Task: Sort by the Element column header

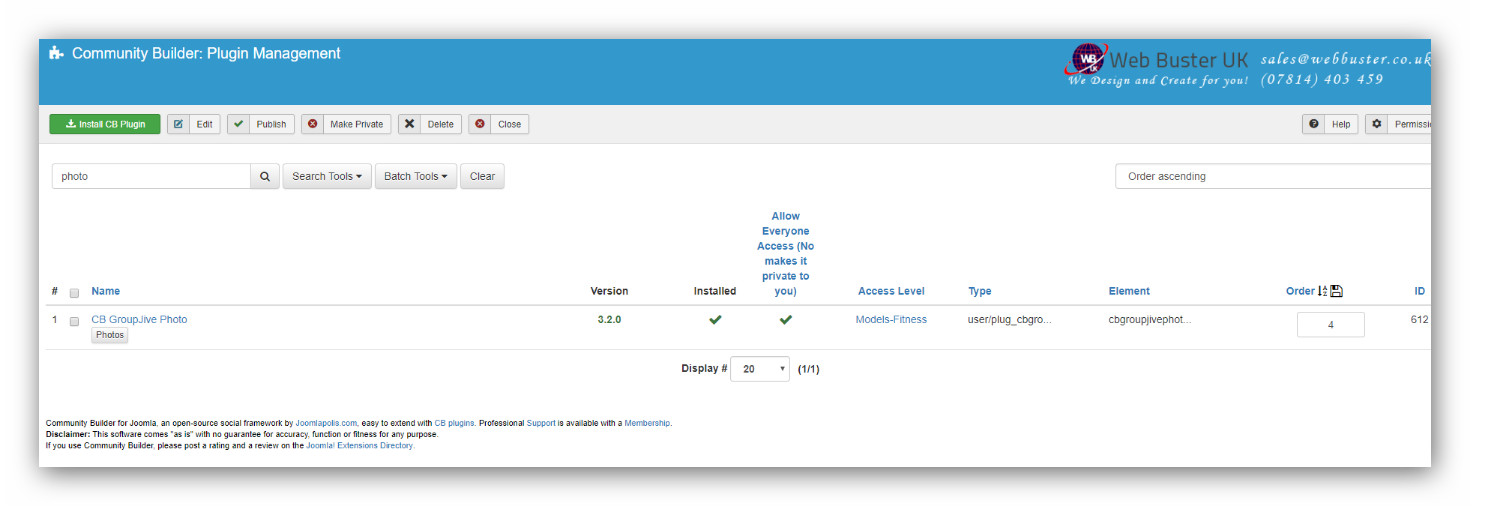Action: tap(1129, 291)
